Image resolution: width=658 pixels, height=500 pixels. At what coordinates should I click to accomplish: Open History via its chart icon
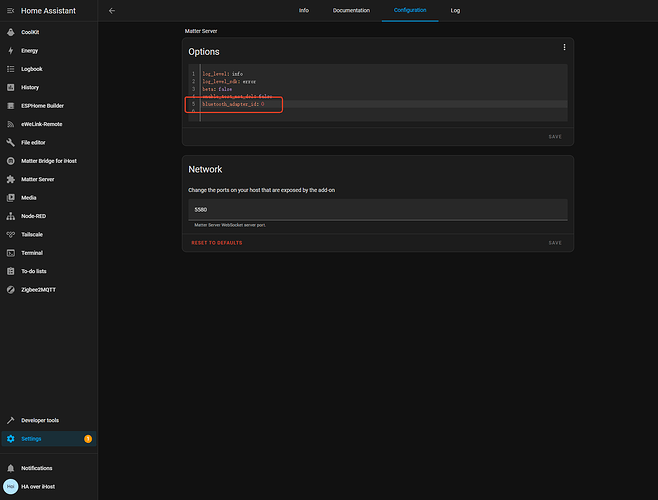(10, 87)
